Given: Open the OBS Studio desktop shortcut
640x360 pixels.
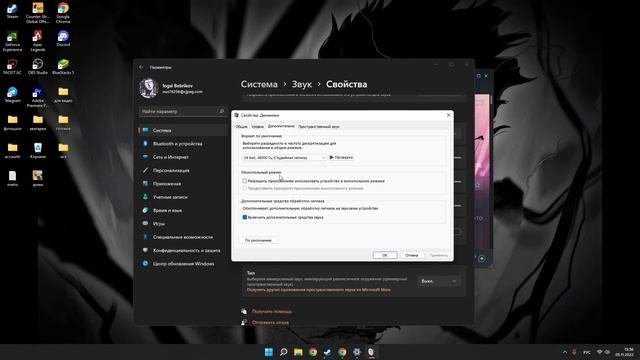Looking at the screenshot, I should [38, 67].
